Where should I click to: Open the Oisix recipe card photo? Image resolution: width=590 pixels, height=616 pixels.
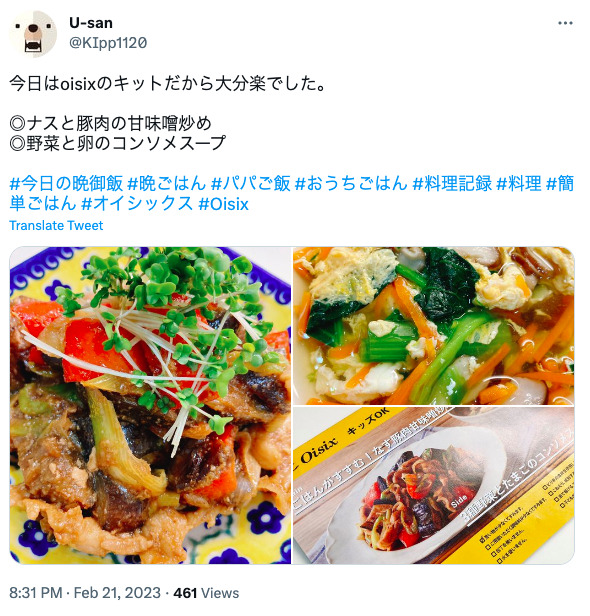pos(434,486)
